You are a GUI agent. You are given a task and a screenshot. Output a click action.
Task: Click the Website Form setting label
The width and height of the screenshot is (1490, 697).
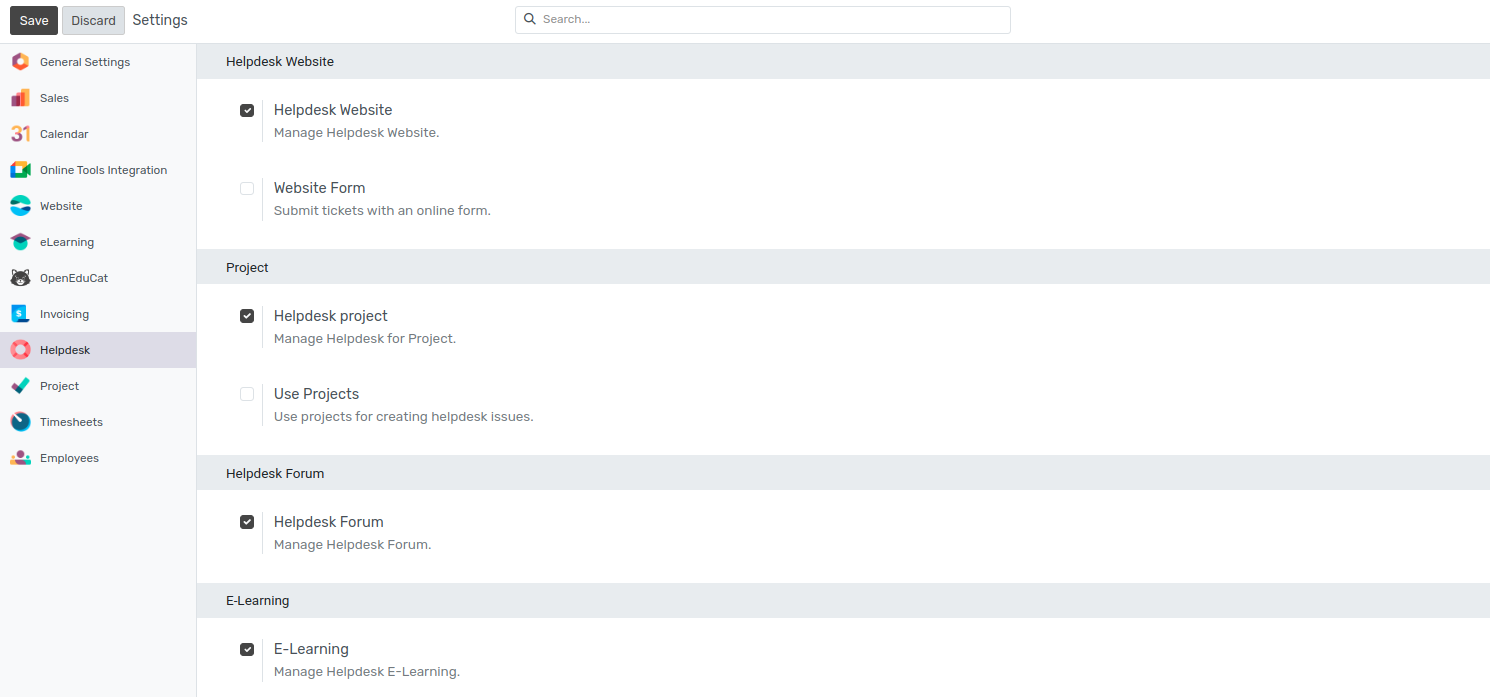click(320, 188)
